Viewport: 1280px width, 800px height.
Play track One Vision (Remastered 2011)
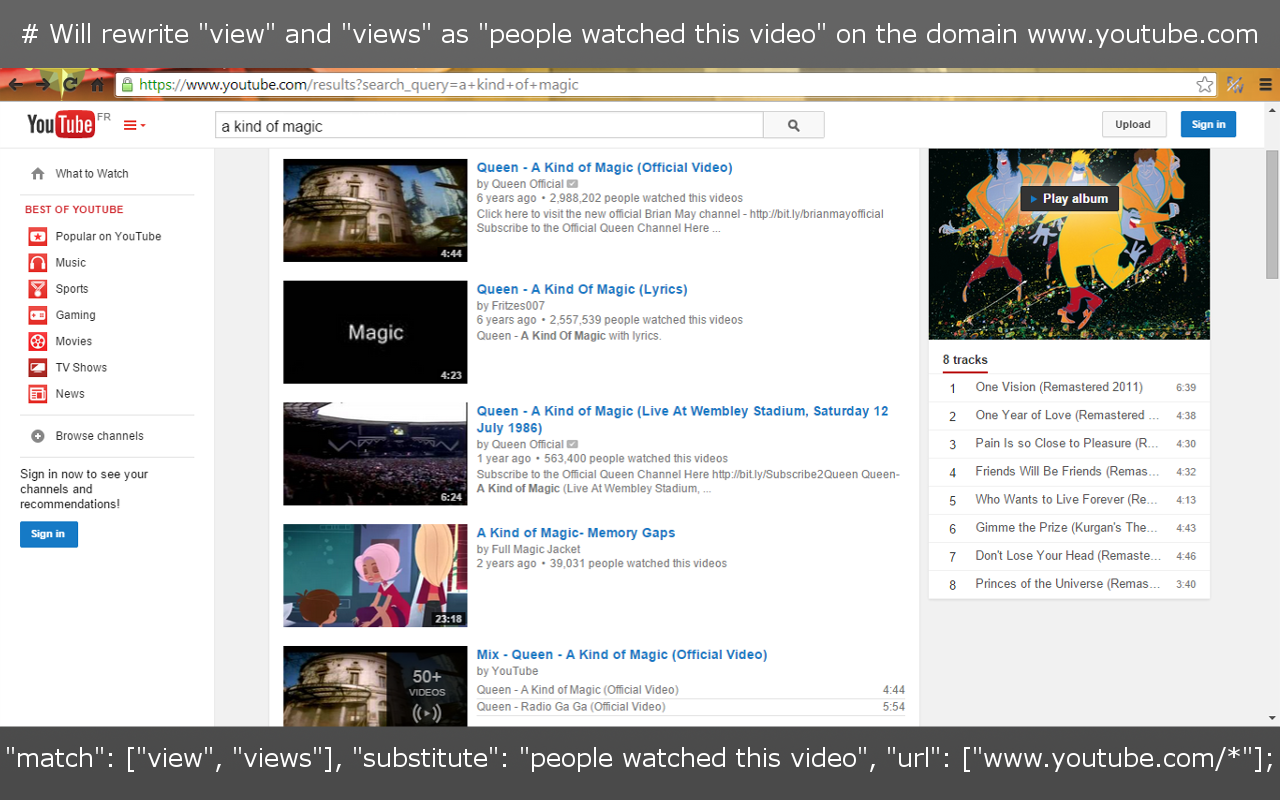[x=1069, y=387]
